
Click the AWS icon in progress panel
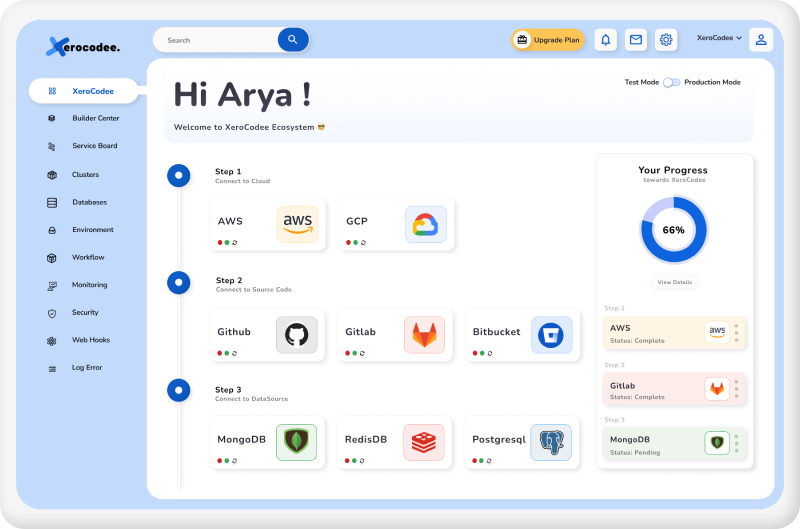point(717,332)
